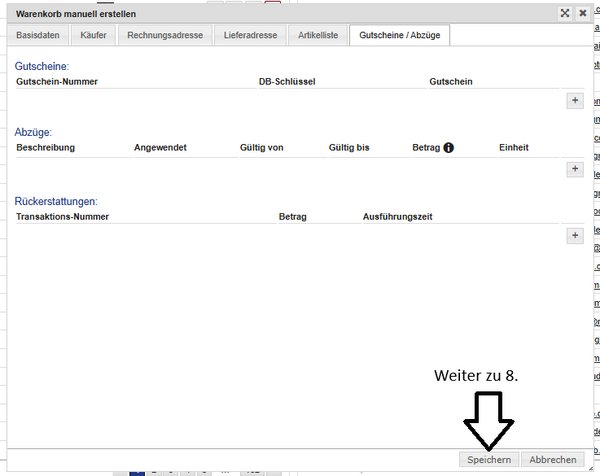600x476 pixels.
Task: Click the Rückerstattungen: section heading
Action: [56, 201]
